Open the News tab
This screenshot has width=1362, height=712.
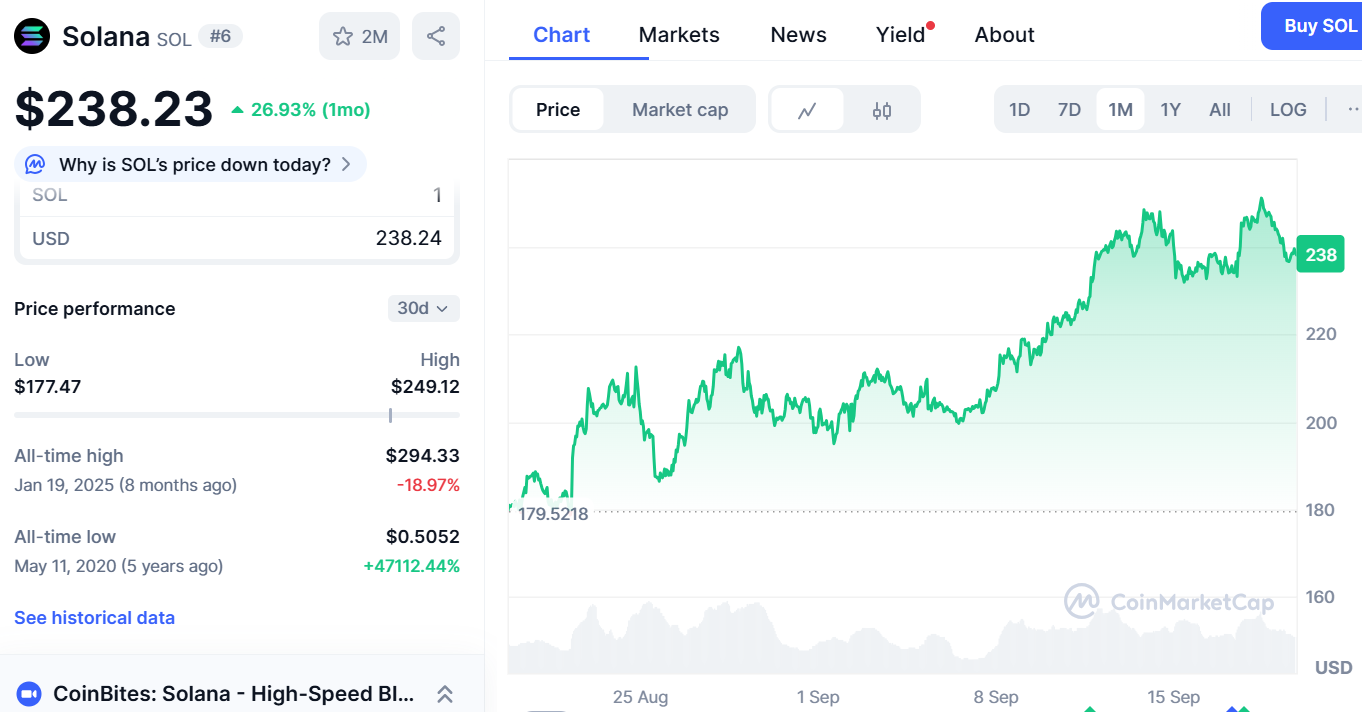point(798,34)
